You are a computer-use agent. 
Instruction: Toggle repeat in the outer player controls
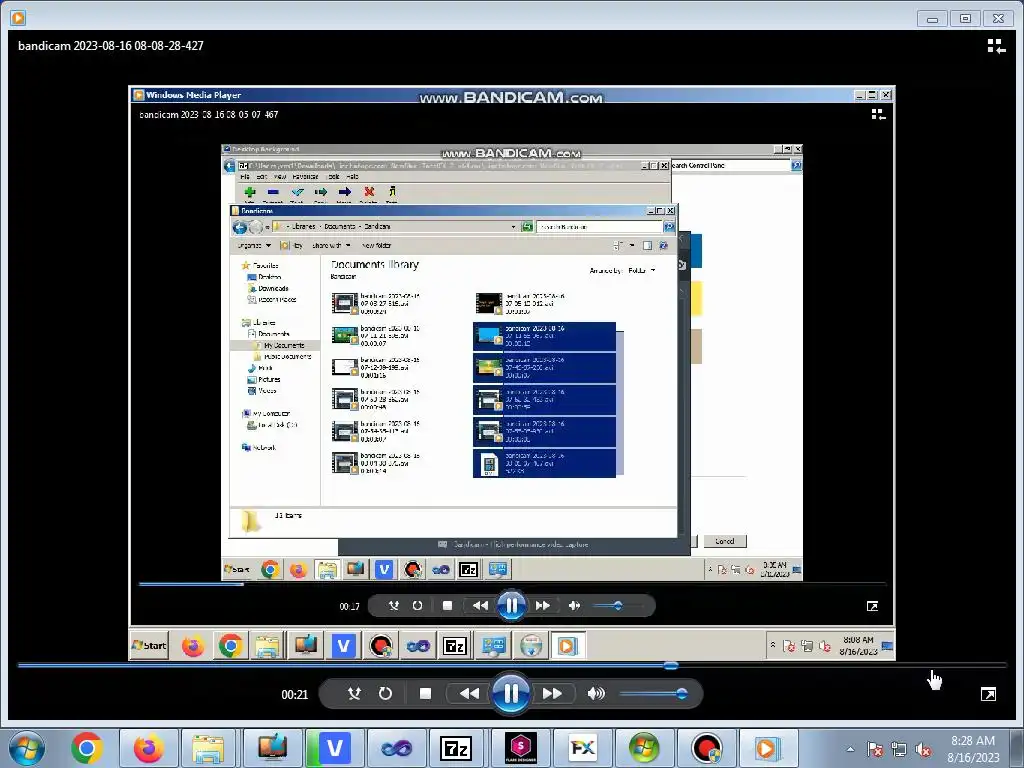tap(385, 694)
